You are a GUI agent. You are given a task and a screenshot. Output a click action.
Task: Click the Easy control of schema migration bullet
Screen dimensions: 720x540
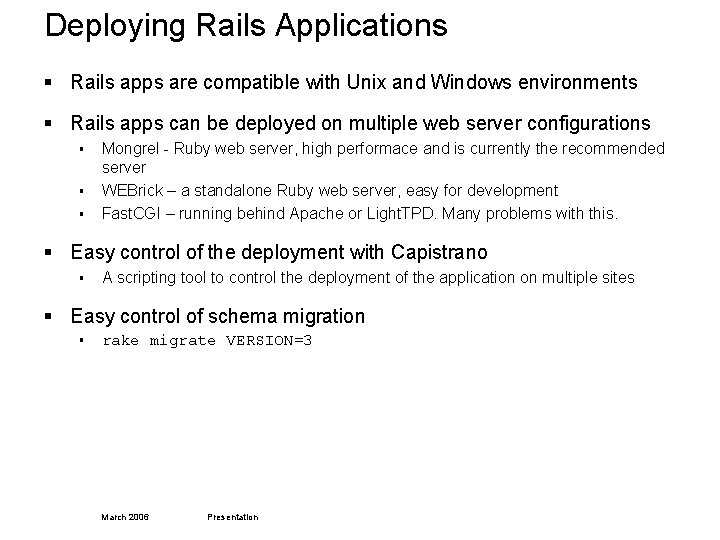pyautogui.click(x=218, y=317)
